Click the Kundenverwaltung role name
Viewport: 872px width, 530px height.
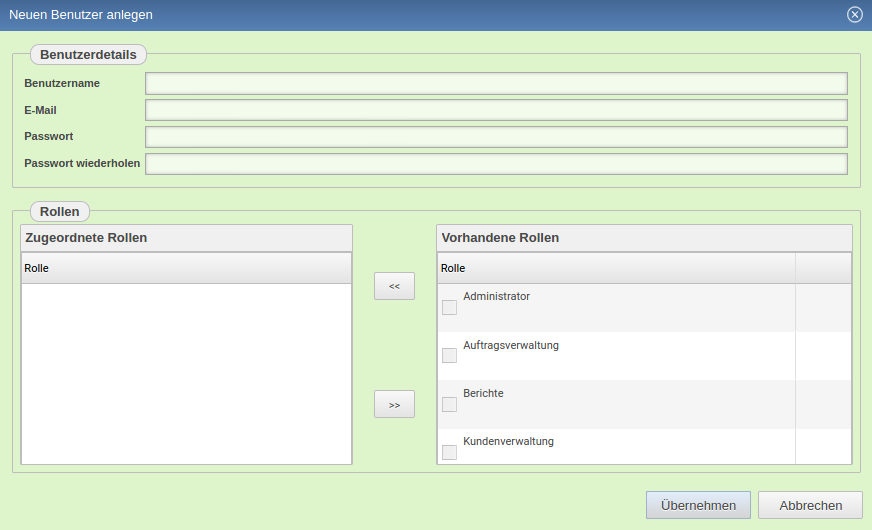tap(508, 442)
